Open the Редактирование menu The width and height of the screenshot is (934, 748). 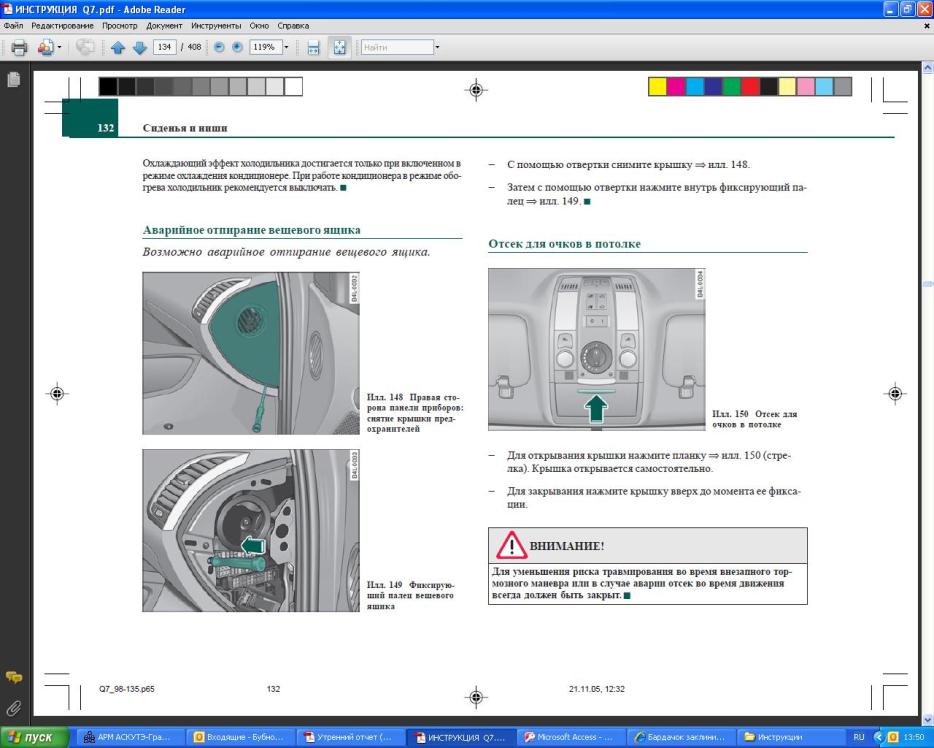point(63,26)
